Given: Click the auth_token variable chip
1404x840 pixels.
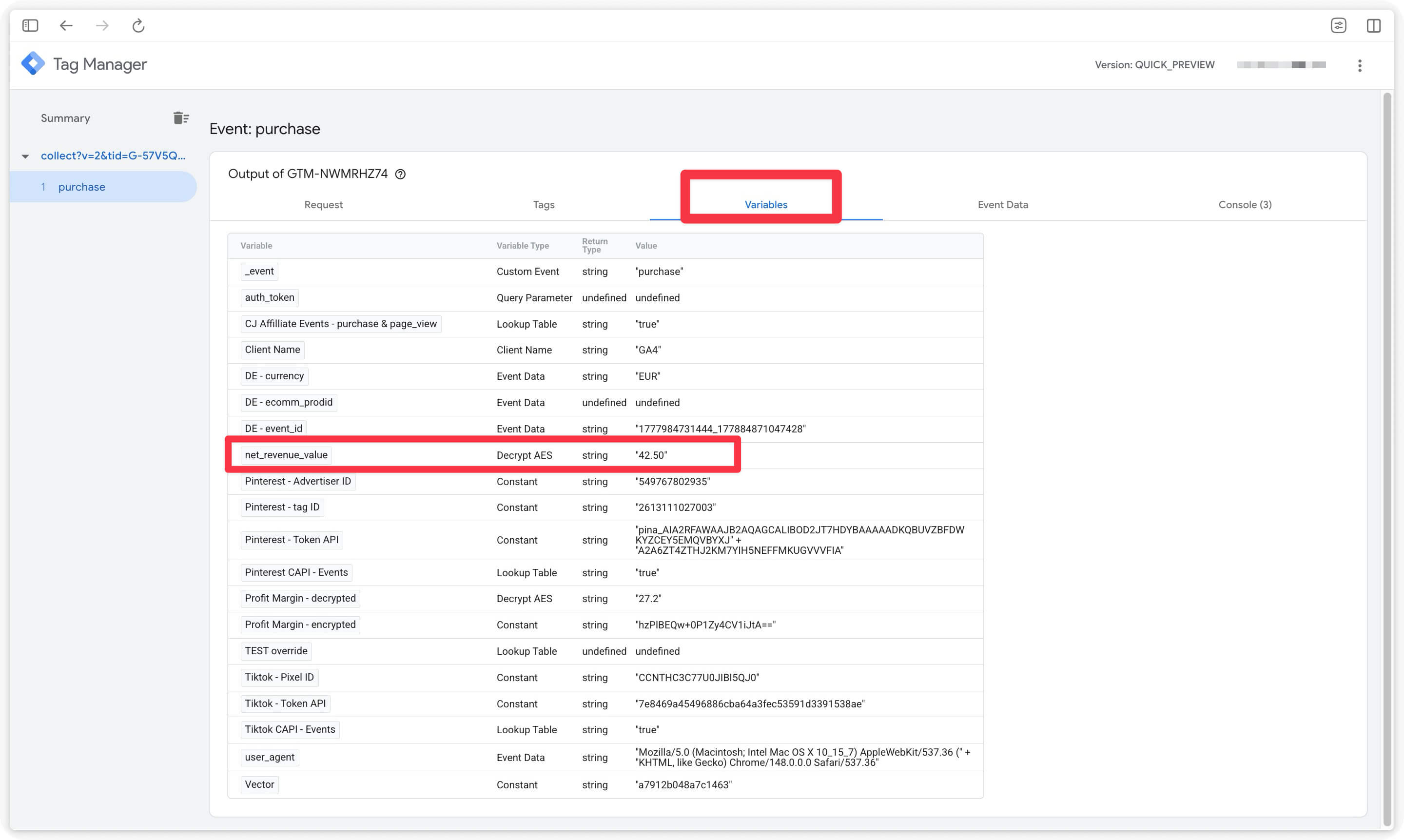Looking at the screenshot, I should [270, 298].
